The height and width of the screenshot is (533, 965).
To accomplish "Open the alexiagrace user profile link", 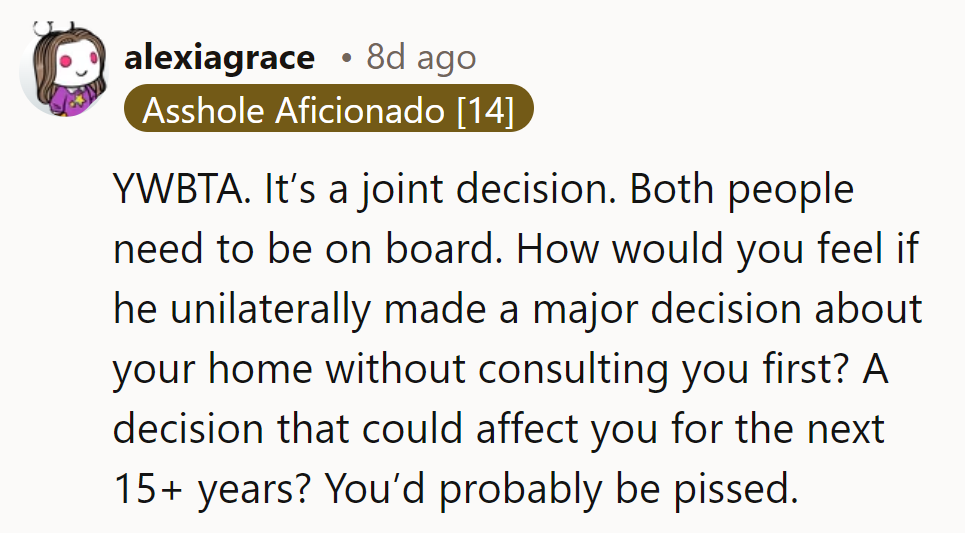I will (219, 58).
